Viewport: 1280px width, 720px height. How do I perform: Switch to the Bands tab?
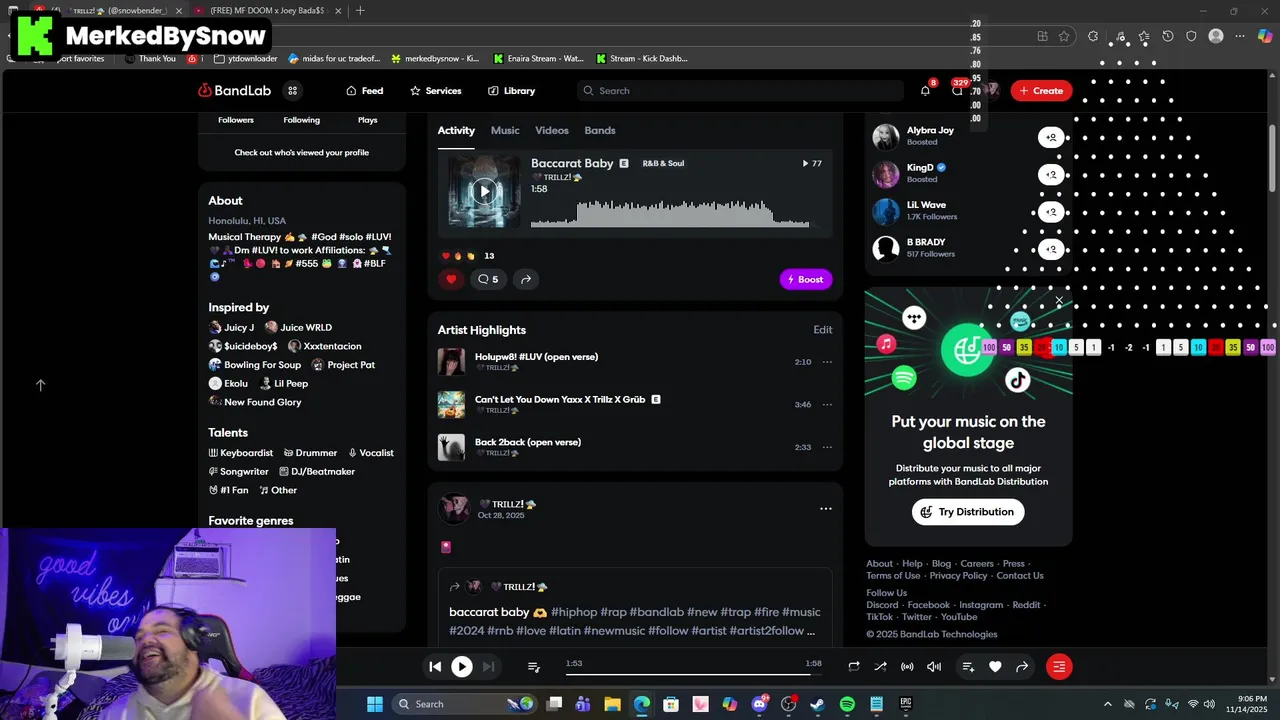tap(600, 130)
